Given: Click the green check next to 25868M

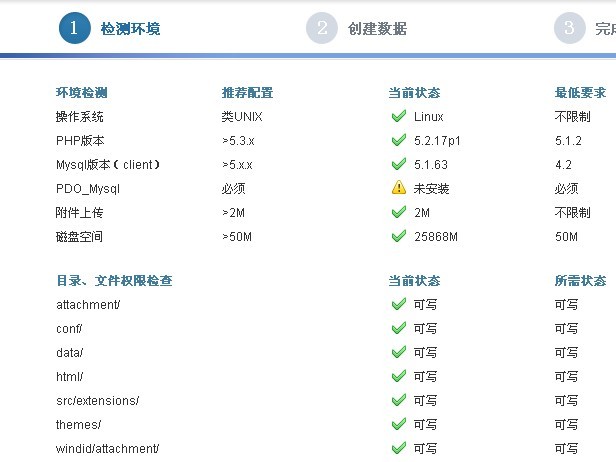Looking at the screenshot, I should (x=398, y=236).
